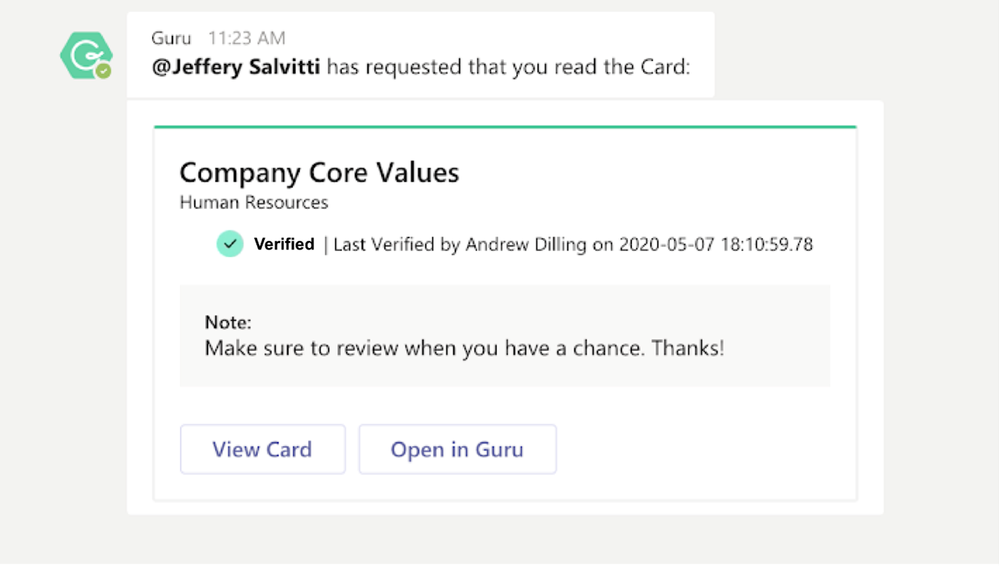Click the Company Core Values card title

[x=319, y=172]
